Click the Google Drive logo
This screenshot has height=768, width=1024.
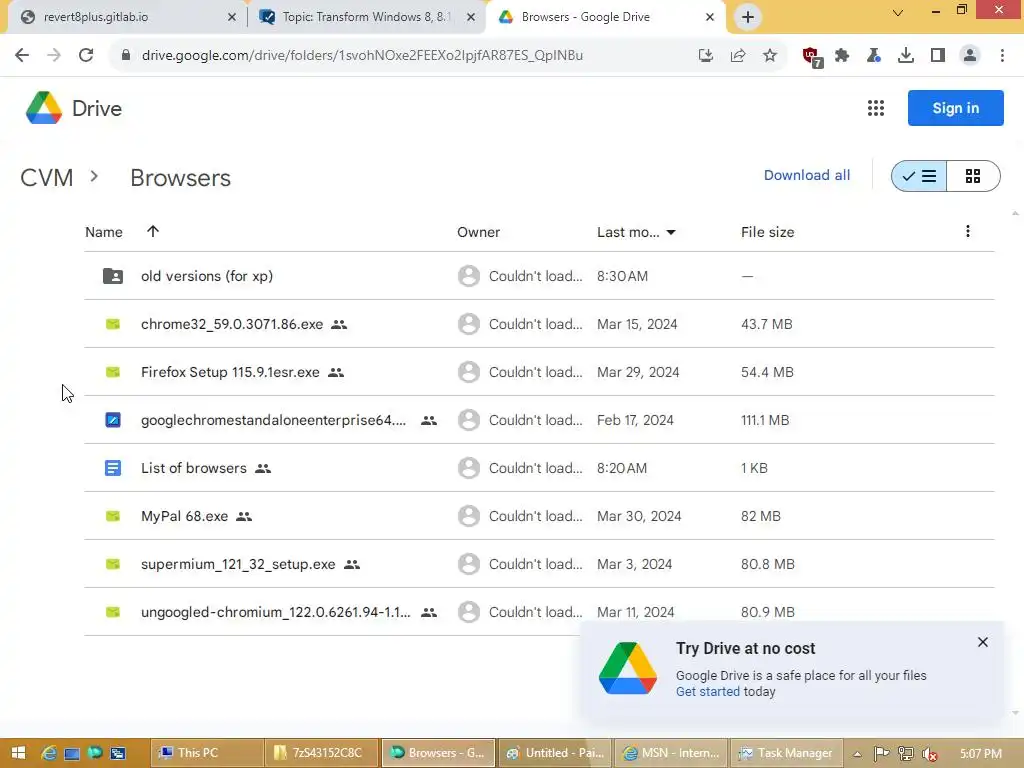click(44, 108)
